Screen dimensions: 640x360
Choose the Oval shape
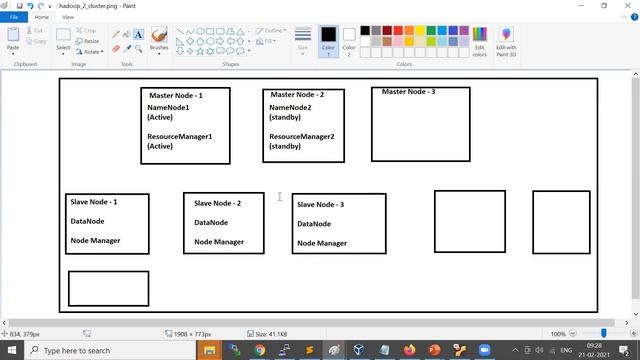[x=200, y=31]
